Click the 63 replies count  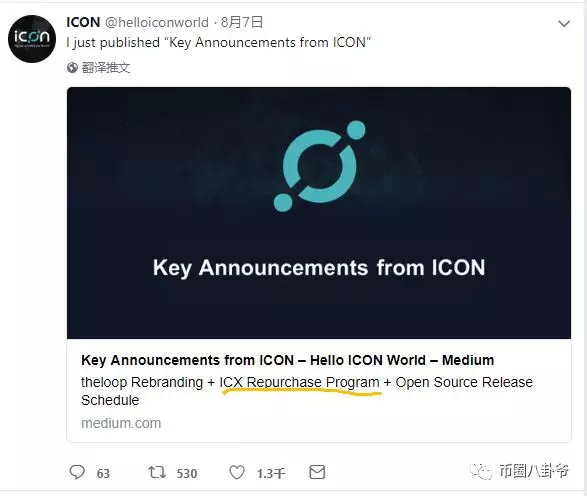pos(103,474)
